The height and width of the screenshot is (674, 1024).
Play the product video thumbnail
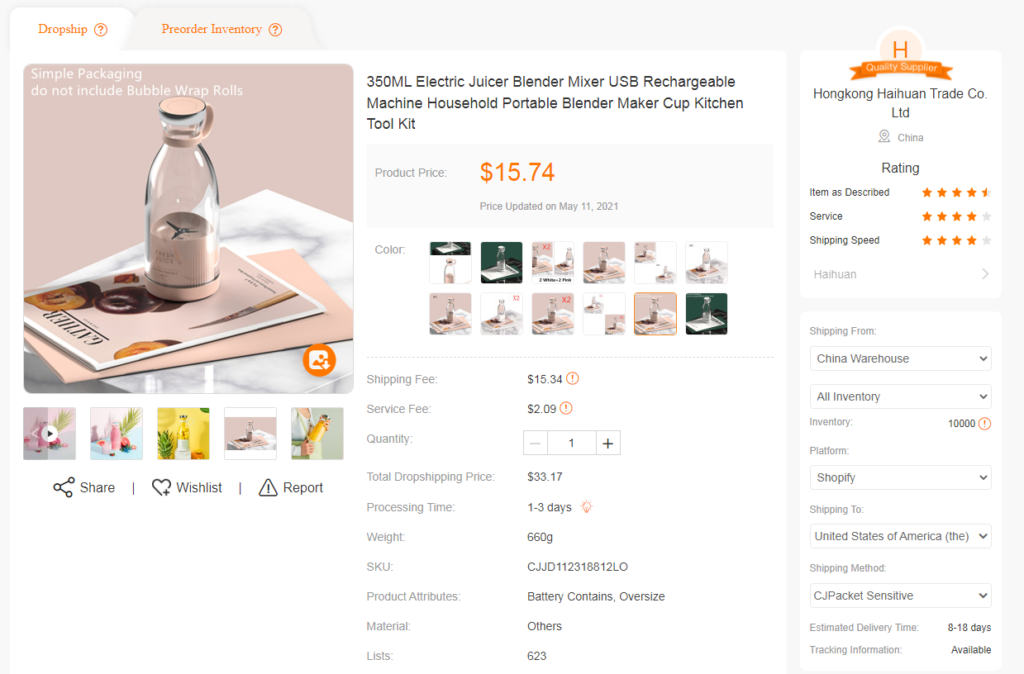coord(50,434)
